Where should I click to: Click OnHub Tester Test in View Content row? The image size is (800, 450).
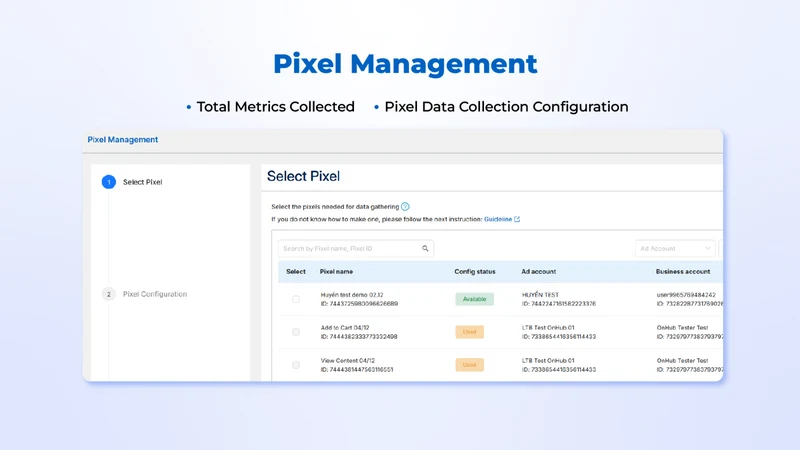[x=683, y=361]
